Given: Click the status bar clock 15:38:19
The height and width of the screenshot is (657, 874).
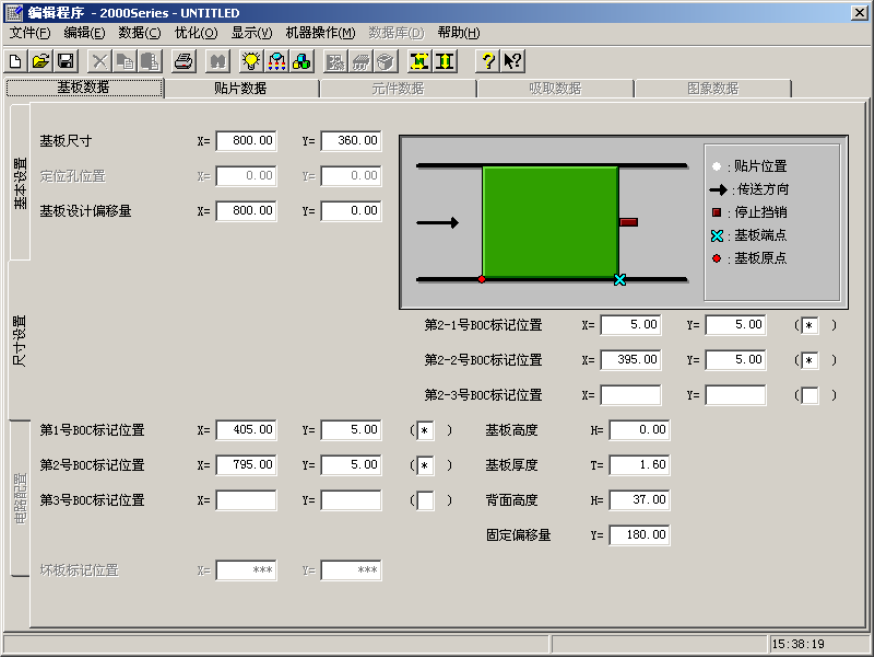Looking at the screenshot, I should point(798,644).
